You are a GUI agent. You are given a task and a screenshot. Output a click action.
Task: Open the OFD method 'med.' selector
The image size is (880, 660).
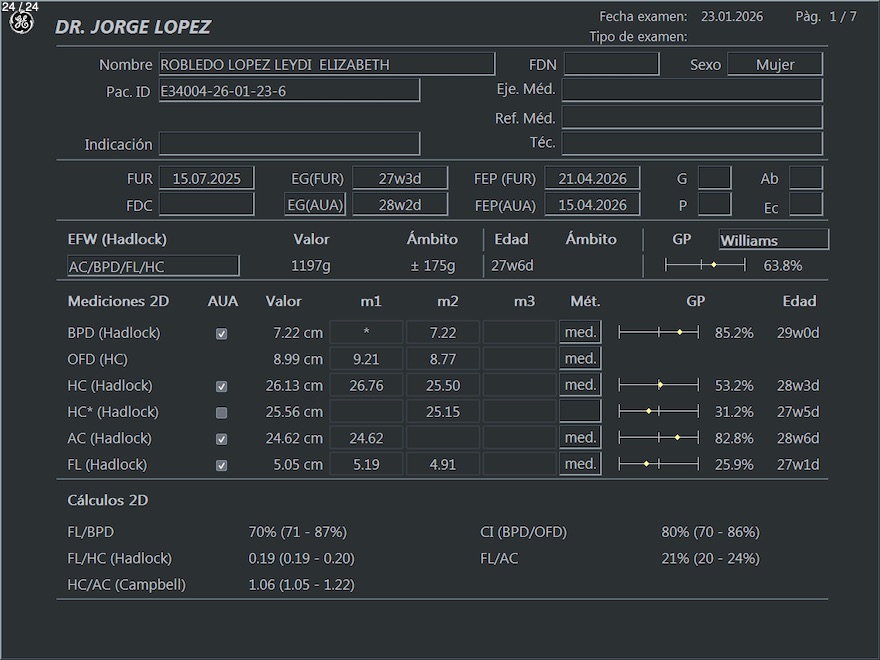point(580,359)
